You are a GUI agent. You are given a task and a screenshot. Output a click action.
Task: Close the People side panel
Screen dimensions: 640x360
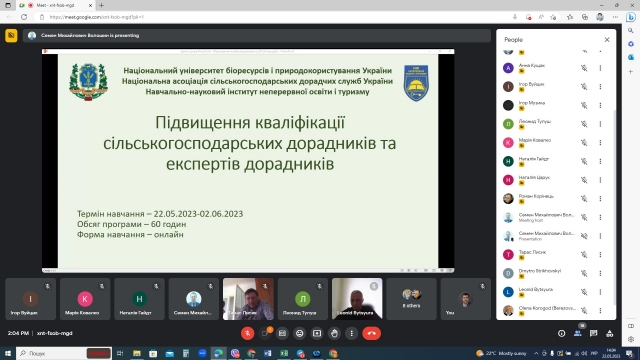[x=607, y=40]
